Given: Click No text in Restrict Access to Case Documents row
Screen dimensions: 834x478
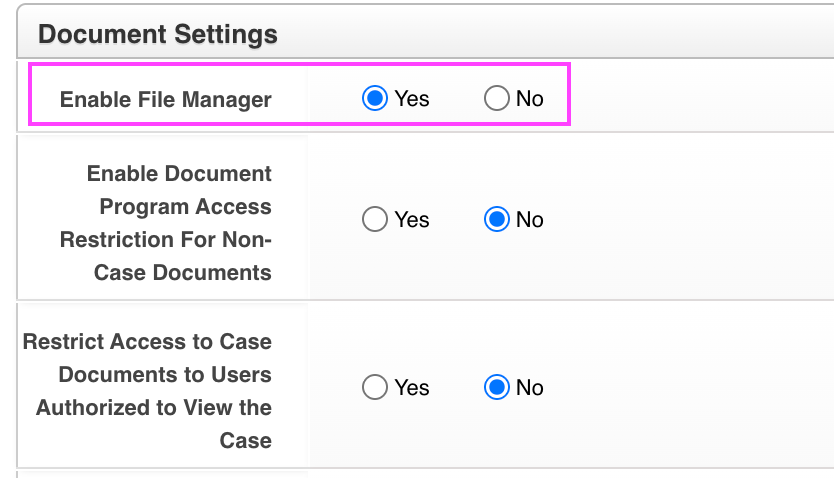Looking at the screenshot, I should click(530, 388).
